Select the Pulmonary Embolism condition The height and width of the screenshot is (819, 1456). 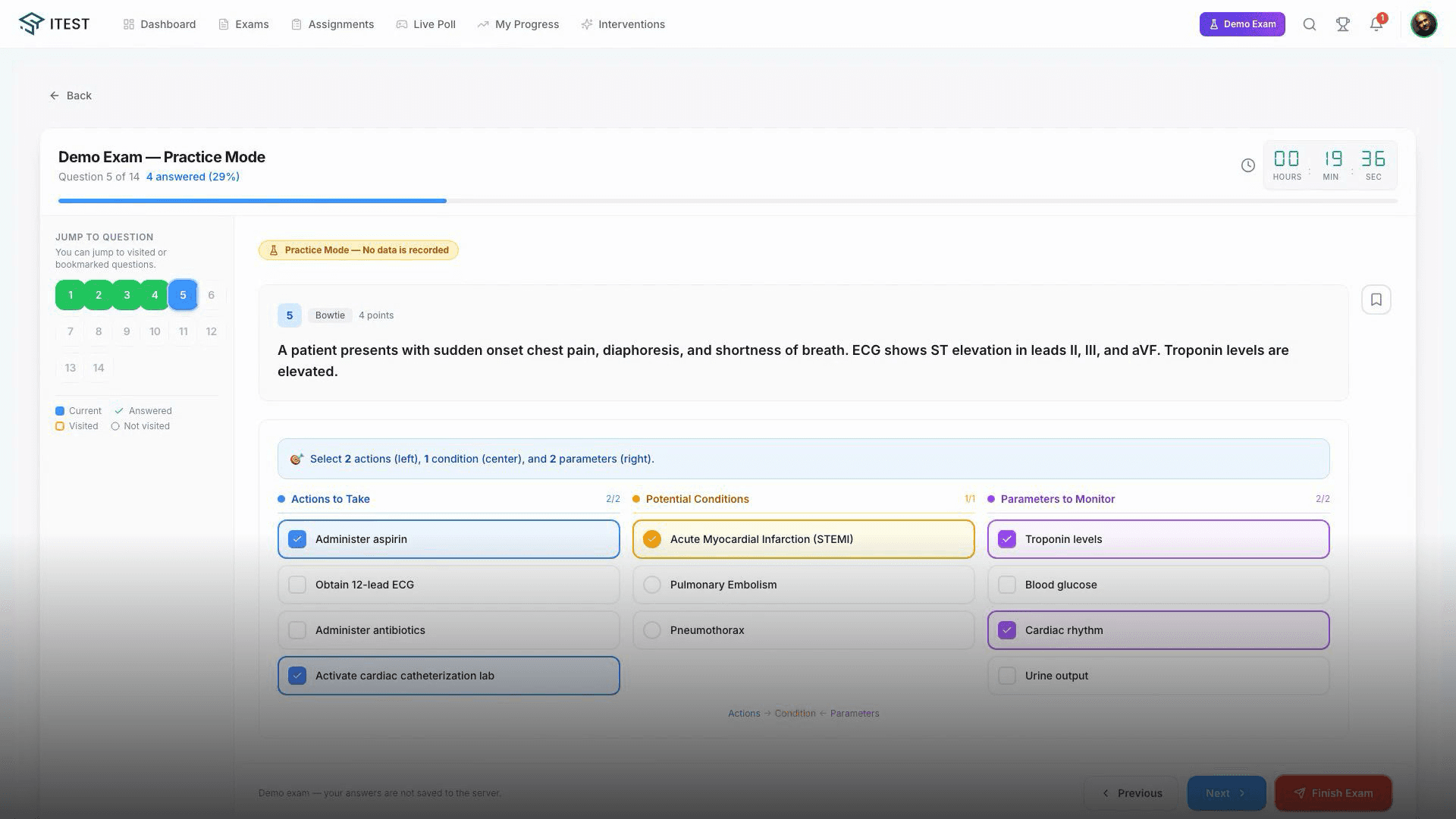803,585
